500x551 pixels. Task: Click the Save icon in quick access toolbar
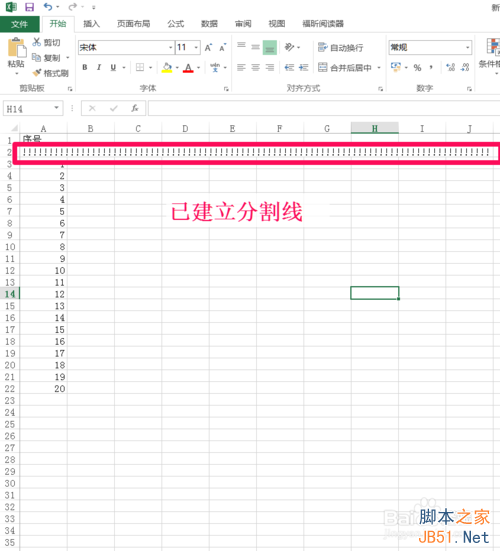click(x=30, y=7)
